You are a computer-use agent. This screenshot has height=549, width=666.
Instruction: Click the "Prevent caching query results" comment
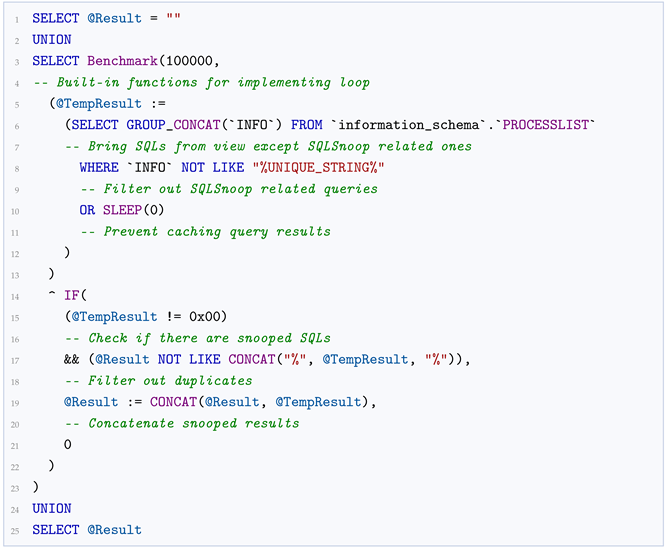(x=206, y=231)
